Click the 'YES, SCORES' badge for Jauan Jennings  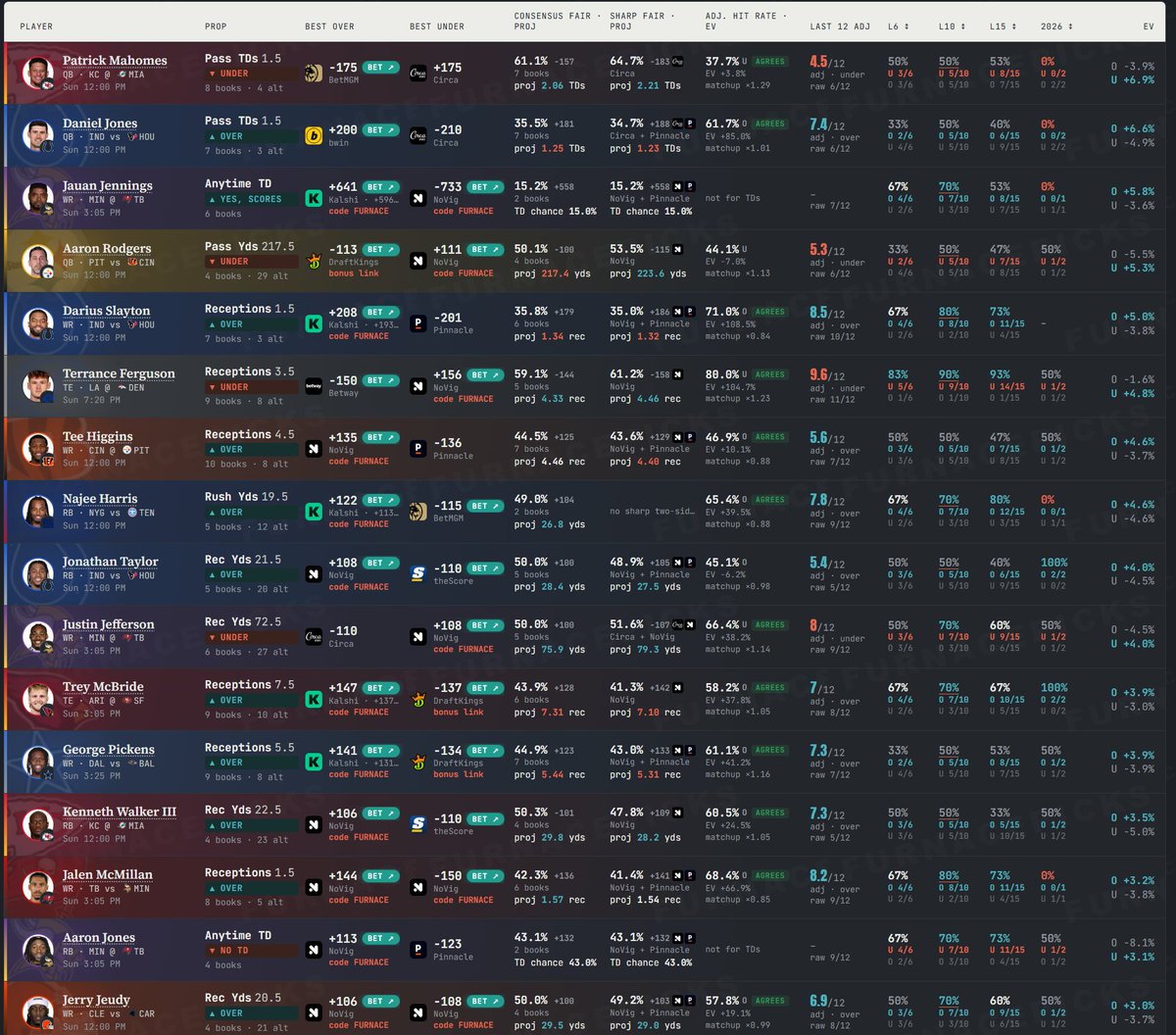[250, 199]
